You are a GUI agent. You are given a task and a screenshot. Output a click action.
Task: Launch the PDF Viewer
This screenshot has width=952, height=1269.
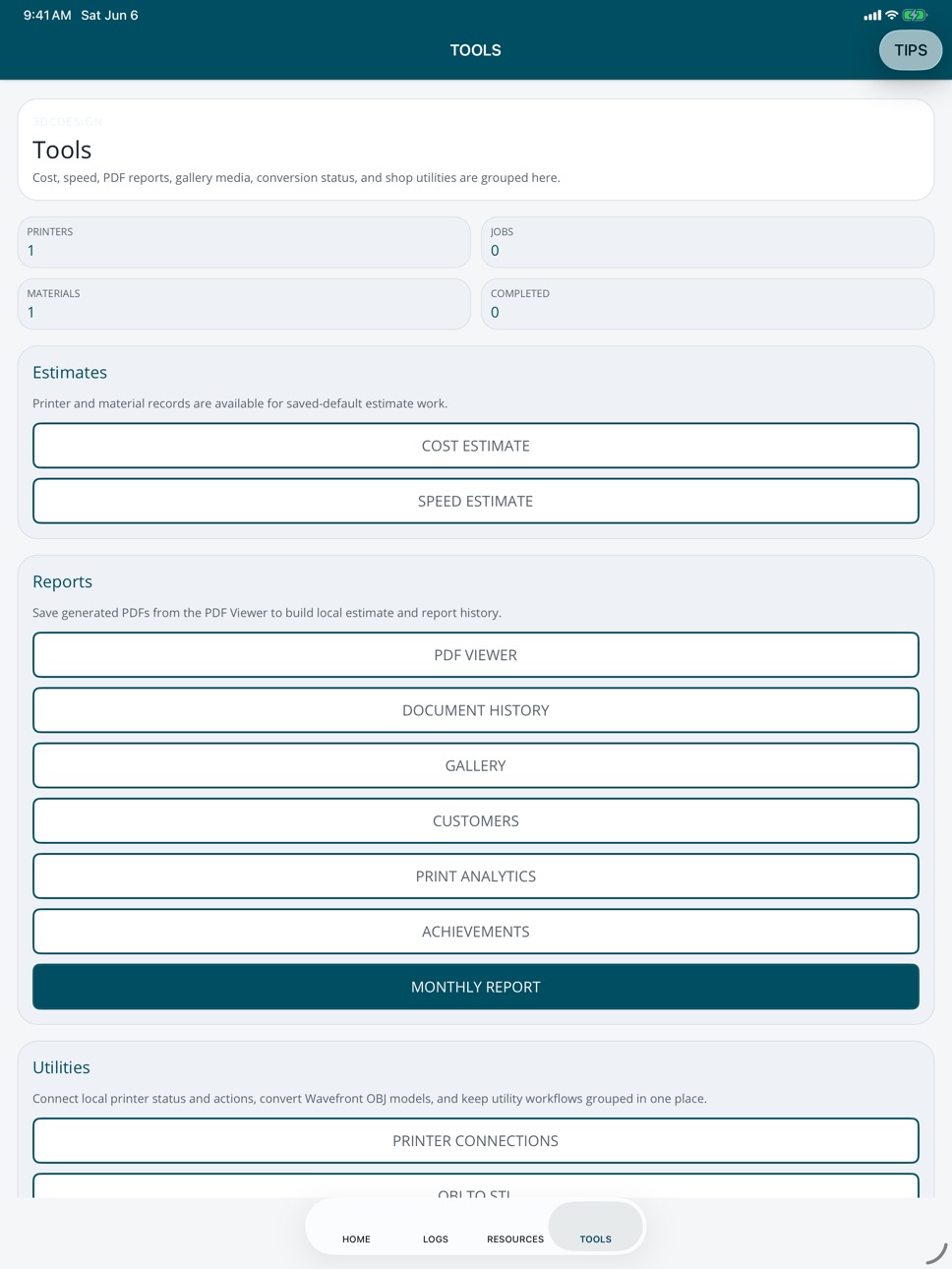[x=476, y=655]
